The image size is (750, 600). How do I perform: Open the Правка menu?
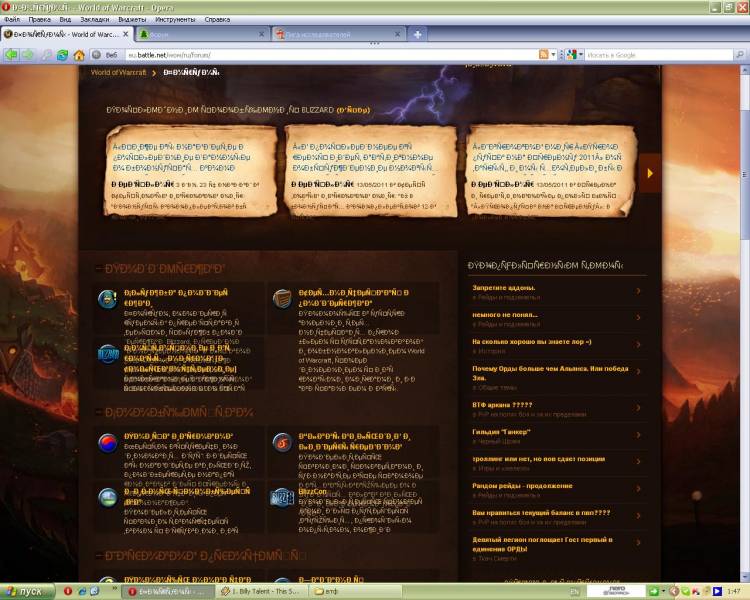(x=39, y=20)
